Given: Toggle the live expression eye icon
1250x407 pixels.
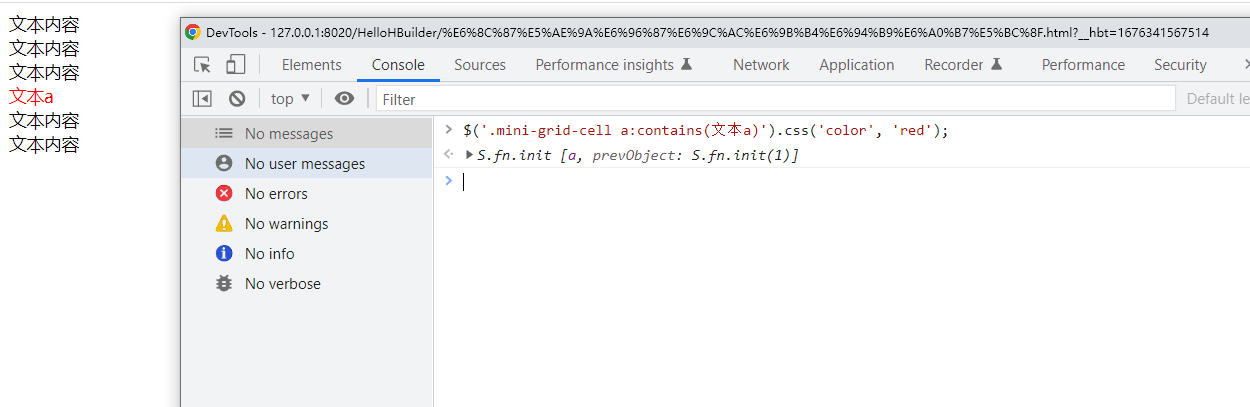Looking at the screenshot, I should click(344, 99).
